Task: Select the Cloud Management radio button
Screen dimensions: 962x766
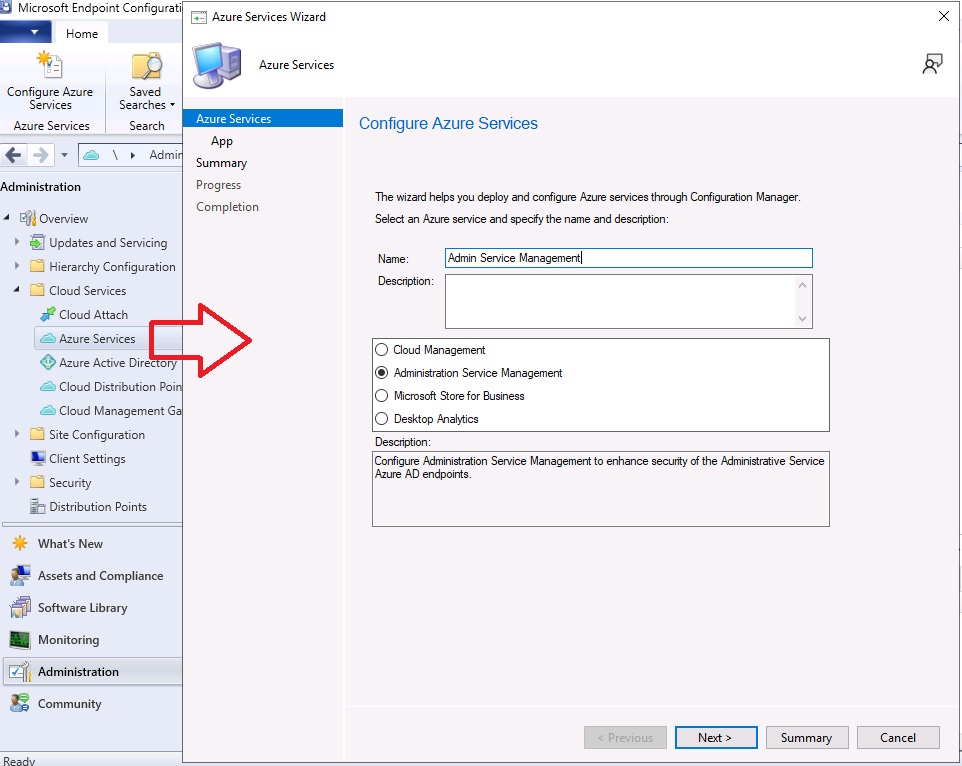Action: [x=382, y=350]
